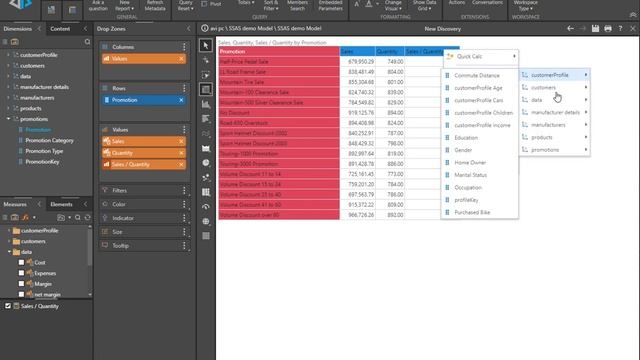The image size is (640, 360).
Task: Check the net margin measure checkbox
Action: [x=21, y=294]
